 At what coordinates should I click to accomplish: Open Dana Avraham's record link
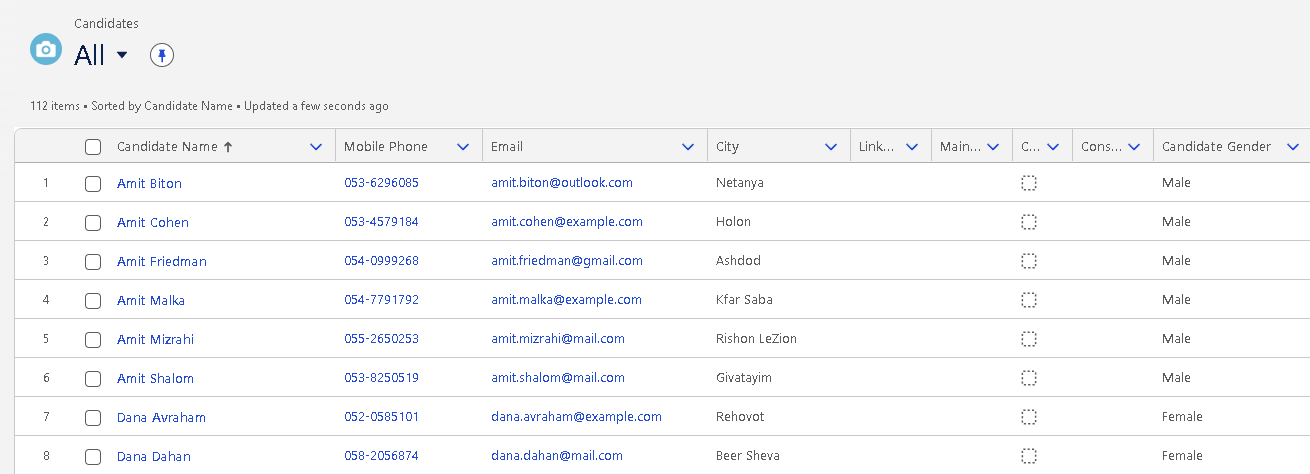pyautogui.click(x=161, y=417)
